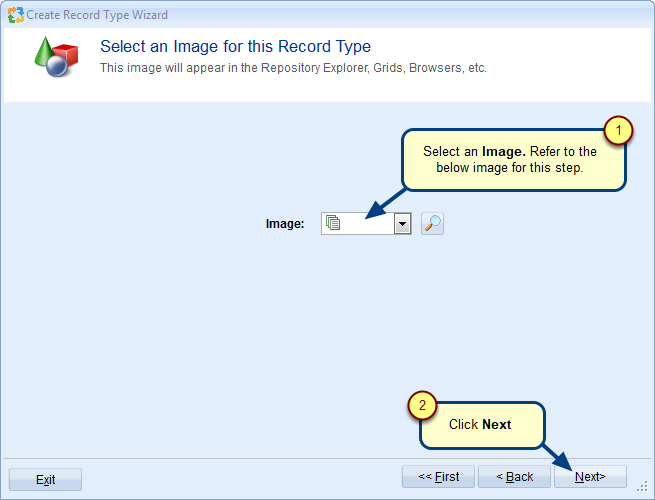Click the "Create Record Type Wizard" title text
Screen dimensions: 655x500
pyautogui.click(x=97, y=15)
